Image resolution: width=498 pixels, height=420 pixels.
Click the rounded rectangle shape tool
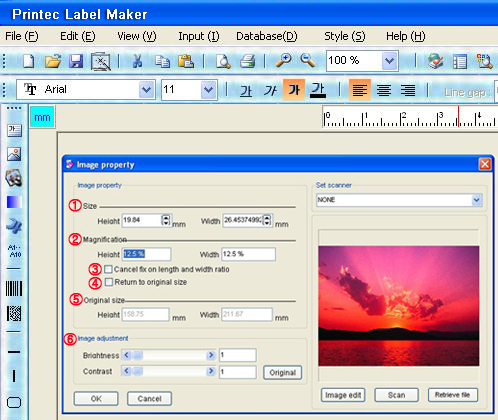click(x=14, y=402)
